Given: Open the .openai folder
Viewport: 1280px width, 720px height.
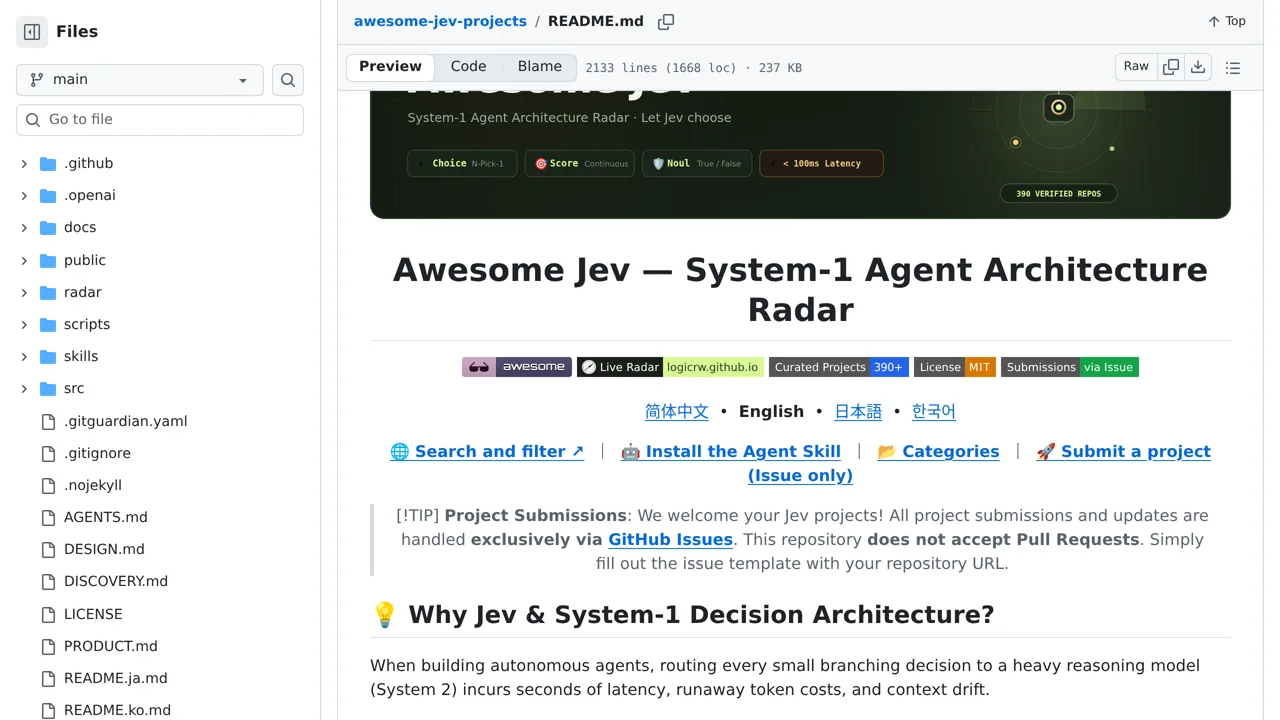Looking at the screenshot, I should (x=90, y=196).
